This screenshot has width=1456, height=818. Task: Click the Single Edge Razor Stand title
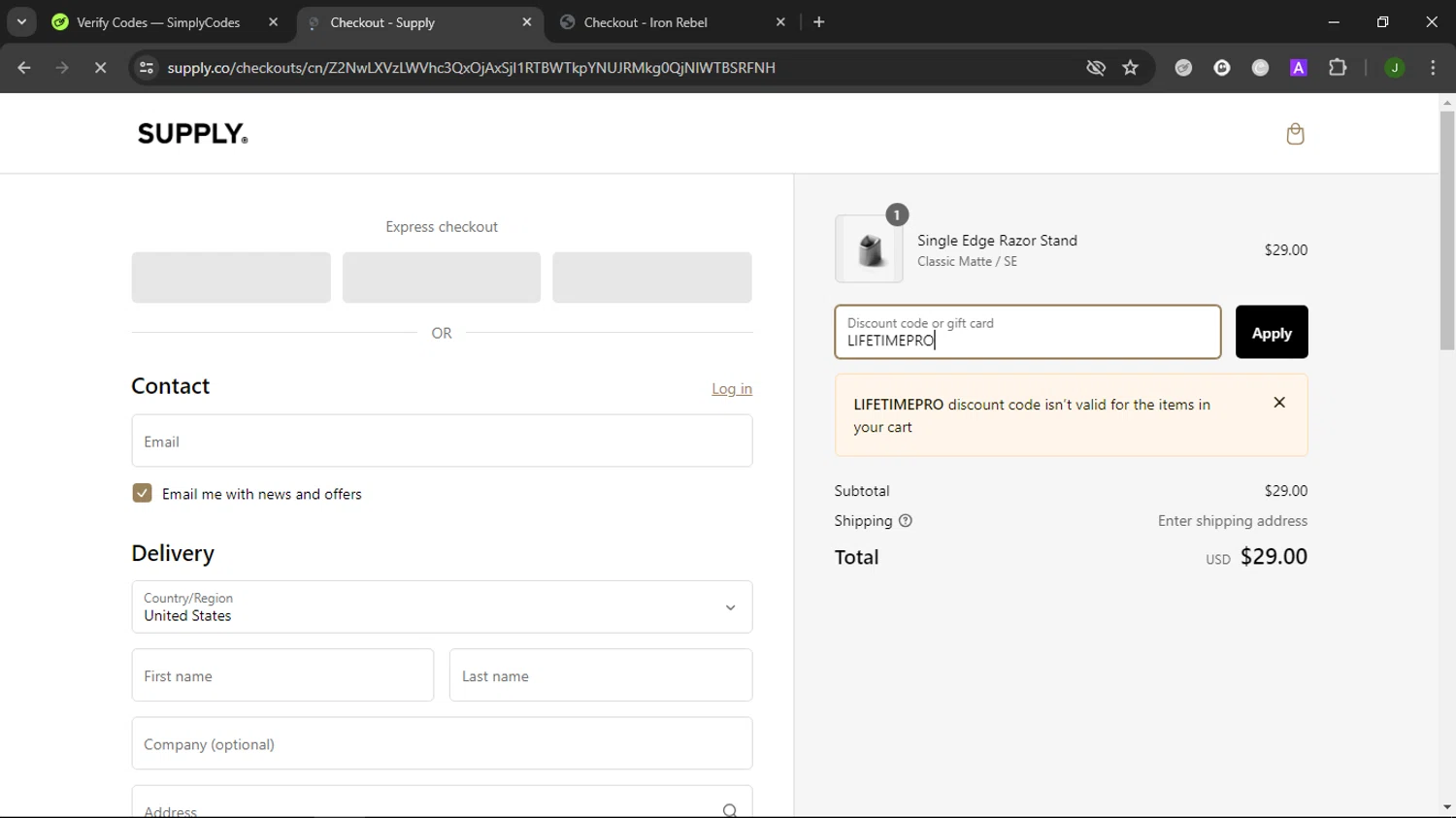click(x=997, y=241)
